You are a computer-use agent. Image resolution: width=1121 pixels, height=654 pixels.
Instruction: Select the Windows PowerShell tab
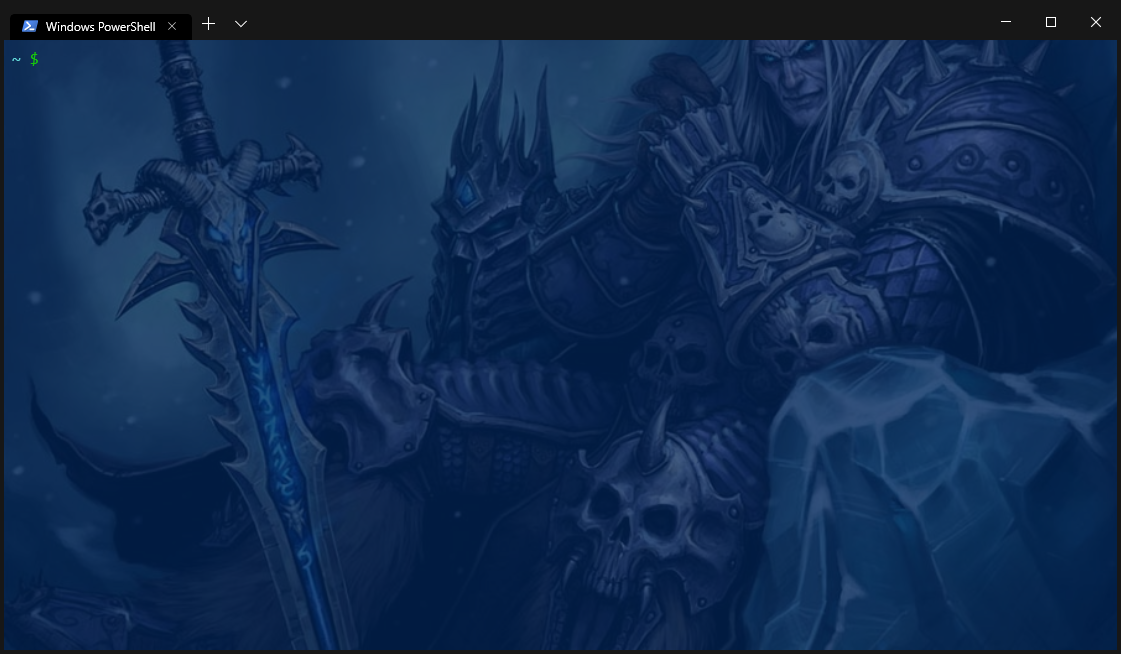100,26
